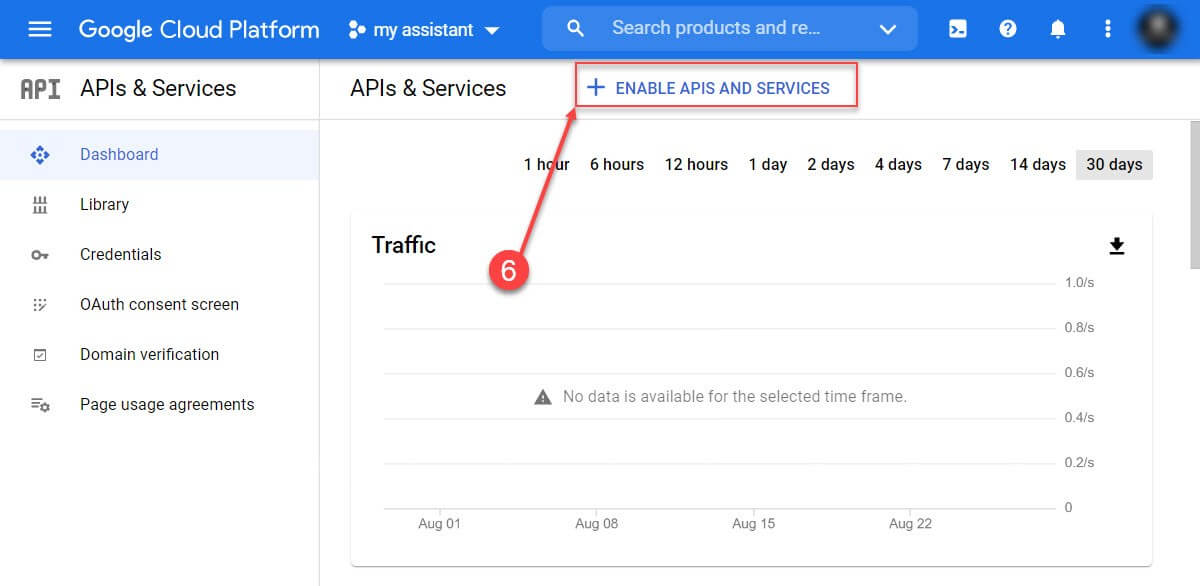Activate the Cloud Shell terminal
The height and width of the screenshot is (586, 1200).
957,28
